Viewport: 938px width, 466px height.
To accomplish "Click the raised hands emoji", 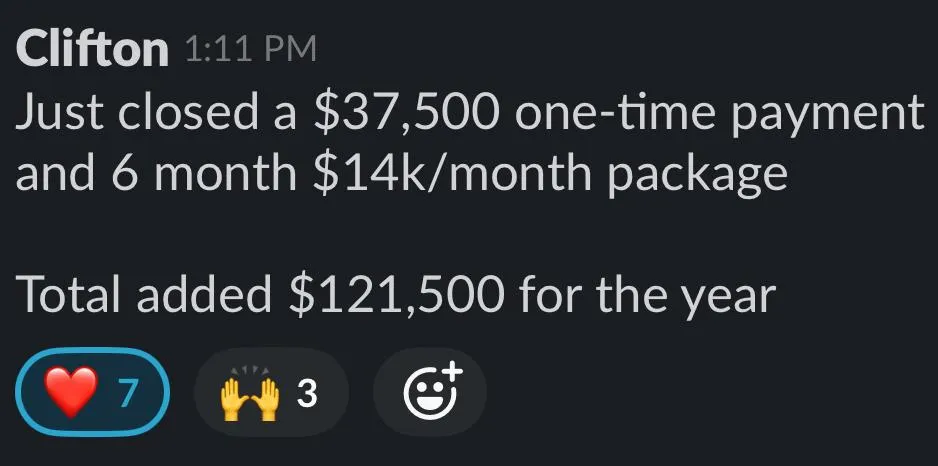I will 249,395.
